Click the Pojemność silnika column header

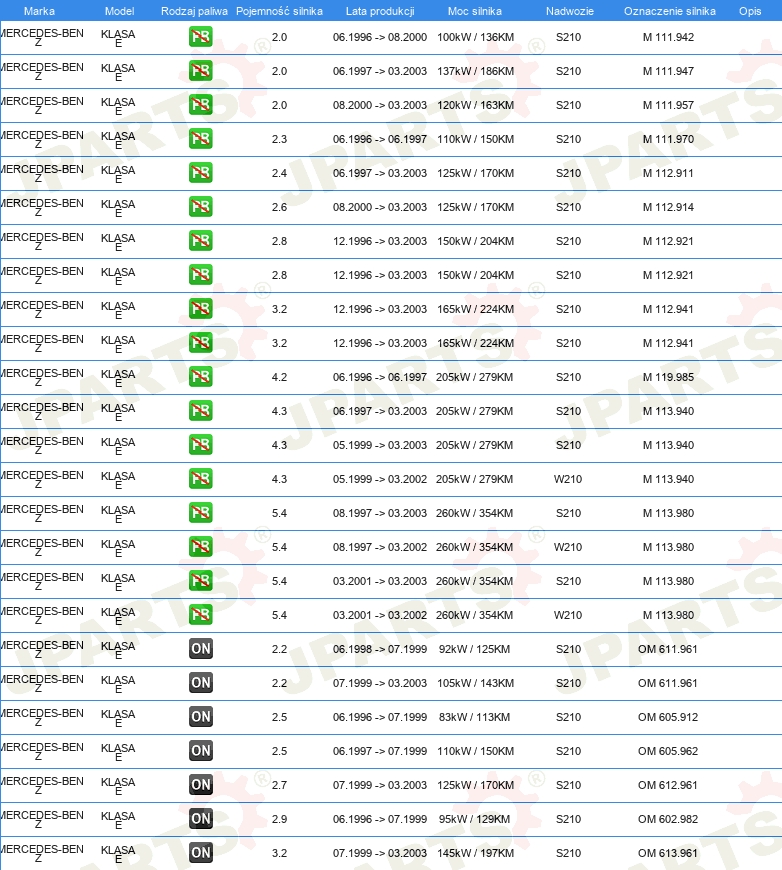(279, 11)
